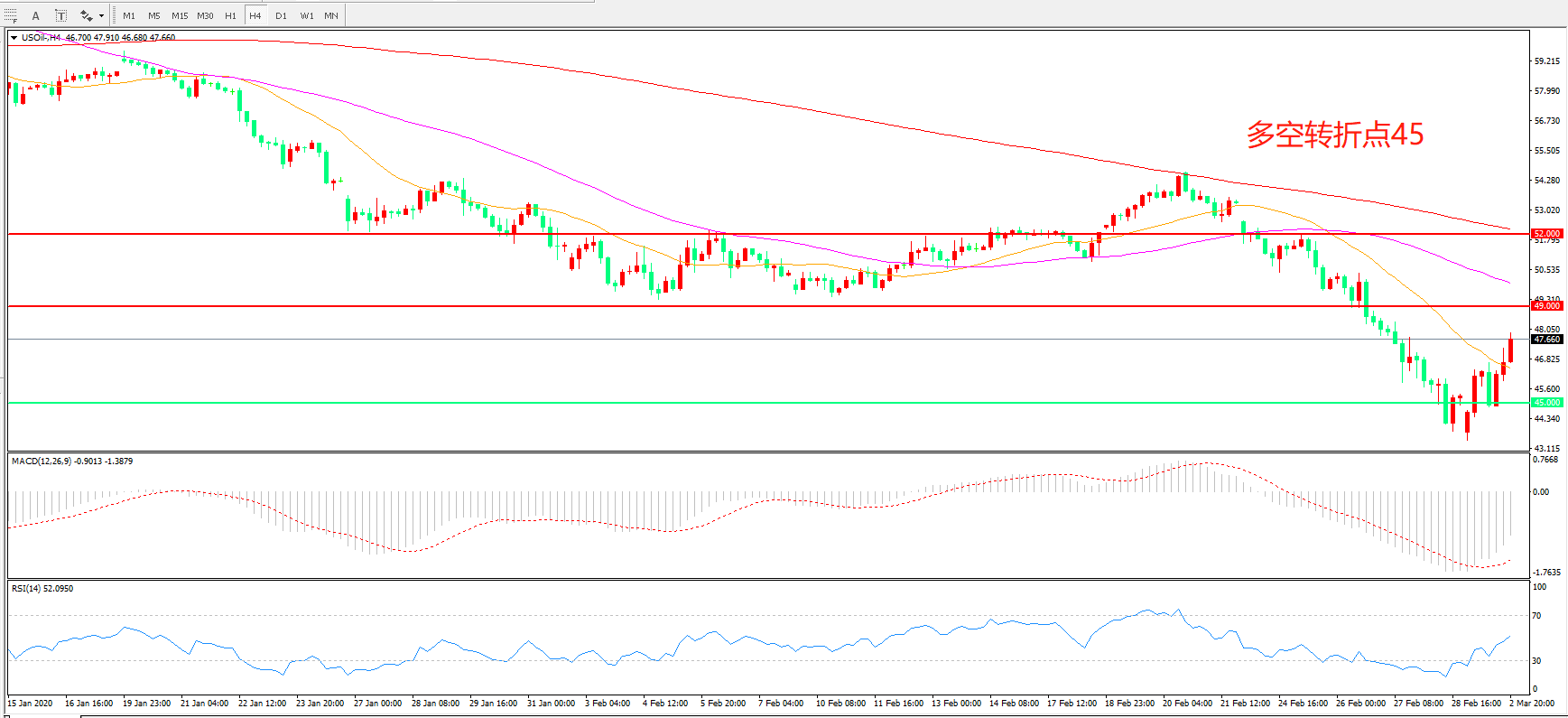Select the Fibonacci retracement tool
This screenshot has width=1568, height=718.
coord(11,15)
